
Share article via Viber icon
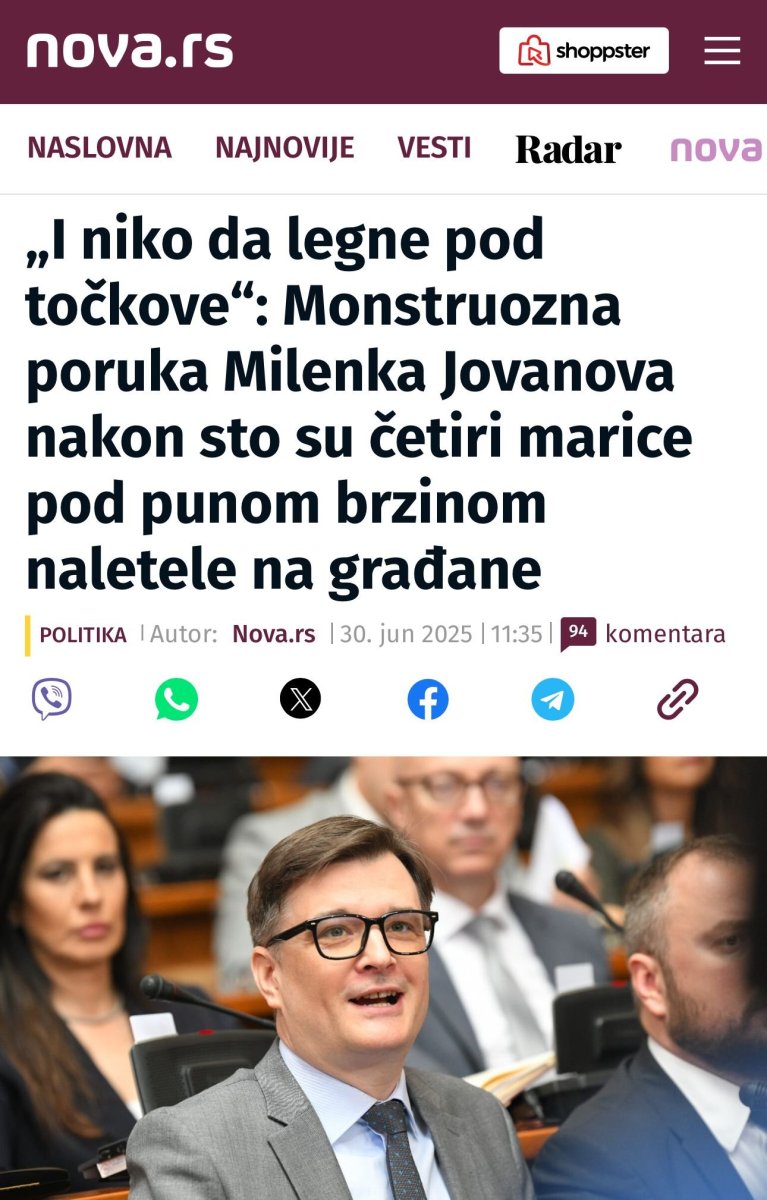click(x=52, y=698)
